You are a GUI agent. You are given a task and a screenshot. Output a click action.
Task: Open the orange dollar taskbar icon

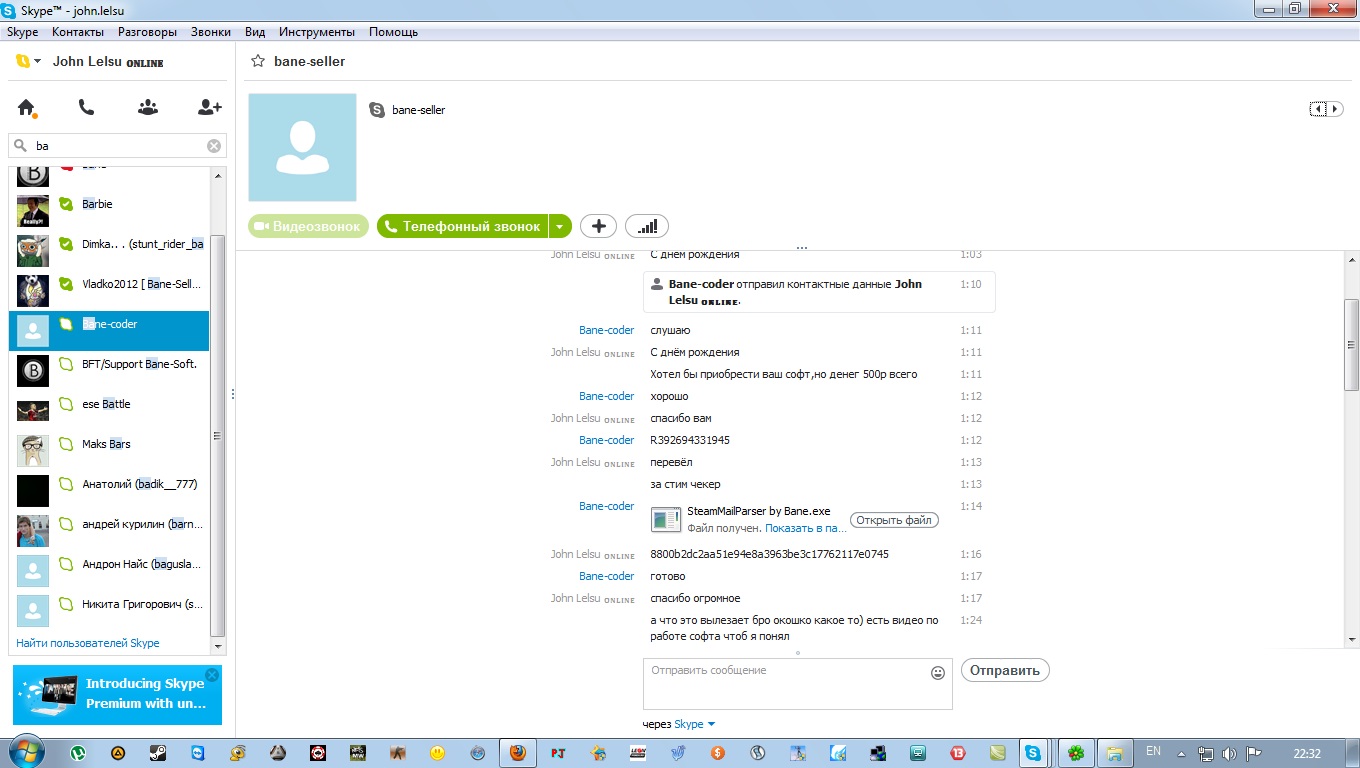pyautogui.click(x=717, y=753)
